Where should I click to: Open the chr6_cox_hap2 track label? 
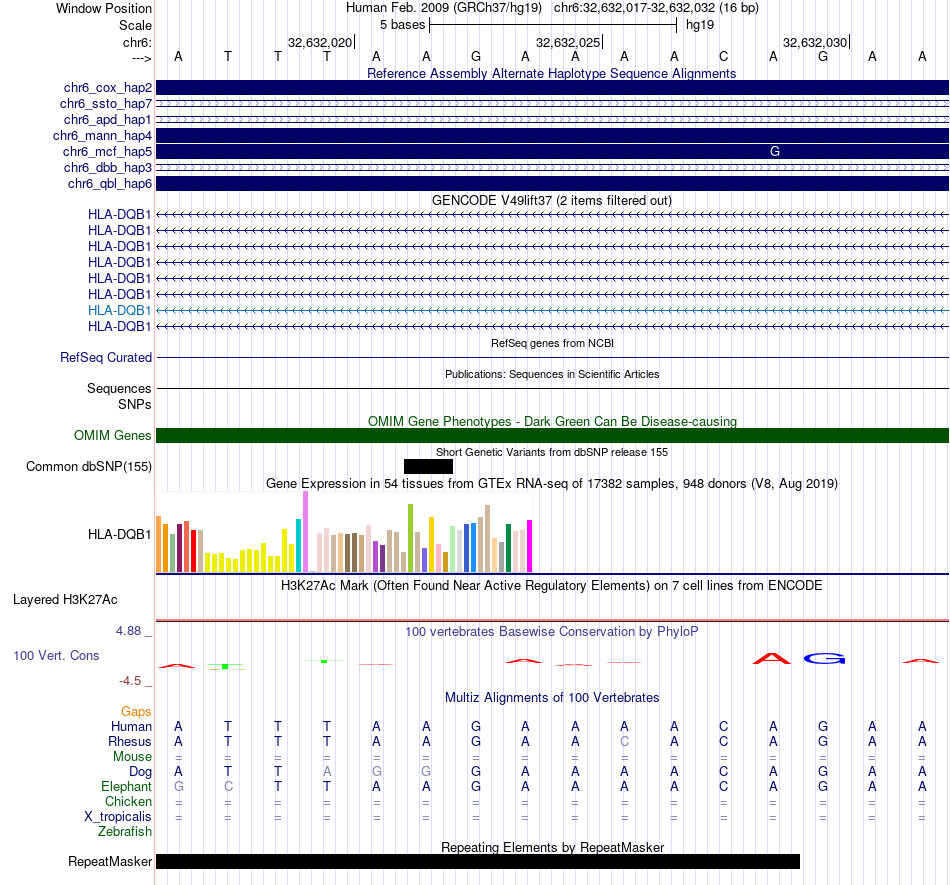click(x=108, y=88)
